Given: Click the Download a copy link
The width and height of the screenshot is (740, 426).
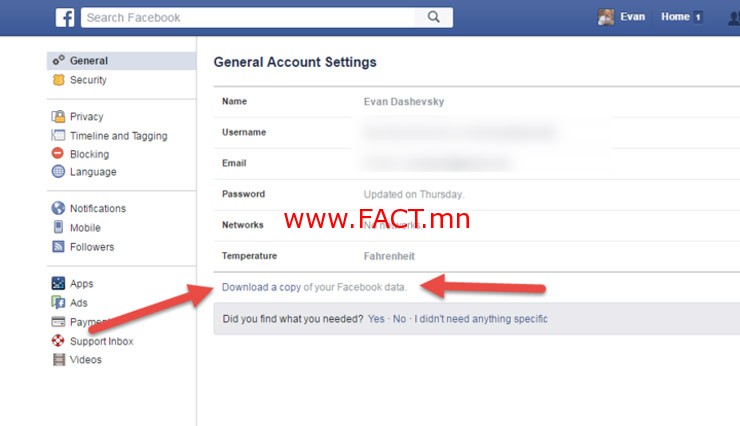Looking at the screenshot, I should [261, 287].
